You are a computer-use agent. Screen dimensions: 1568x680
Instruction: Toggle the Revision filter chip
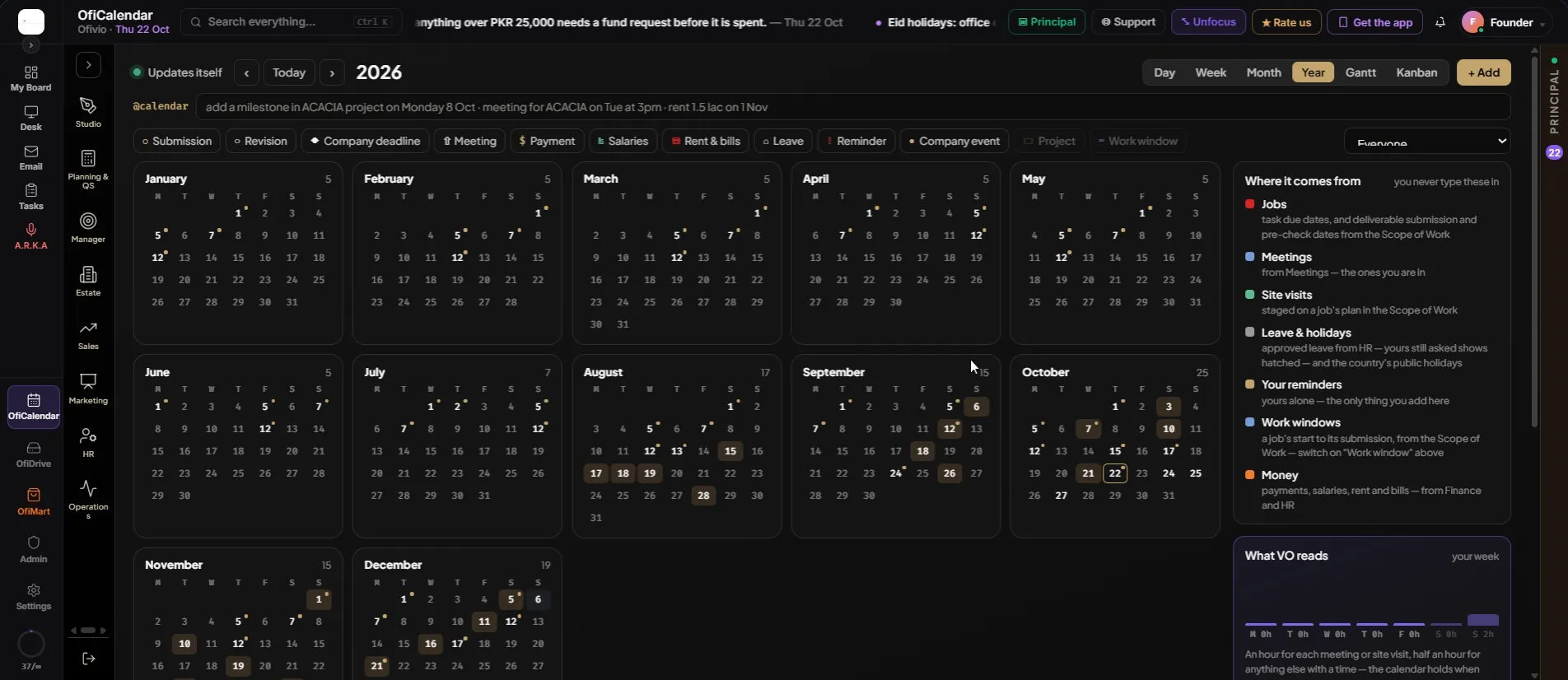click(261, 141)
